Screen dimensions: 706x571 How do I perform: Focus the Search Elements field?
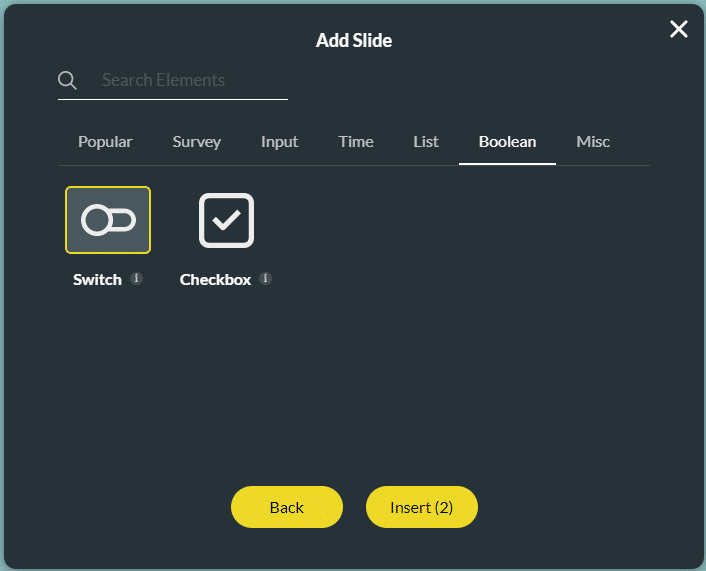(x=190, y=80)
